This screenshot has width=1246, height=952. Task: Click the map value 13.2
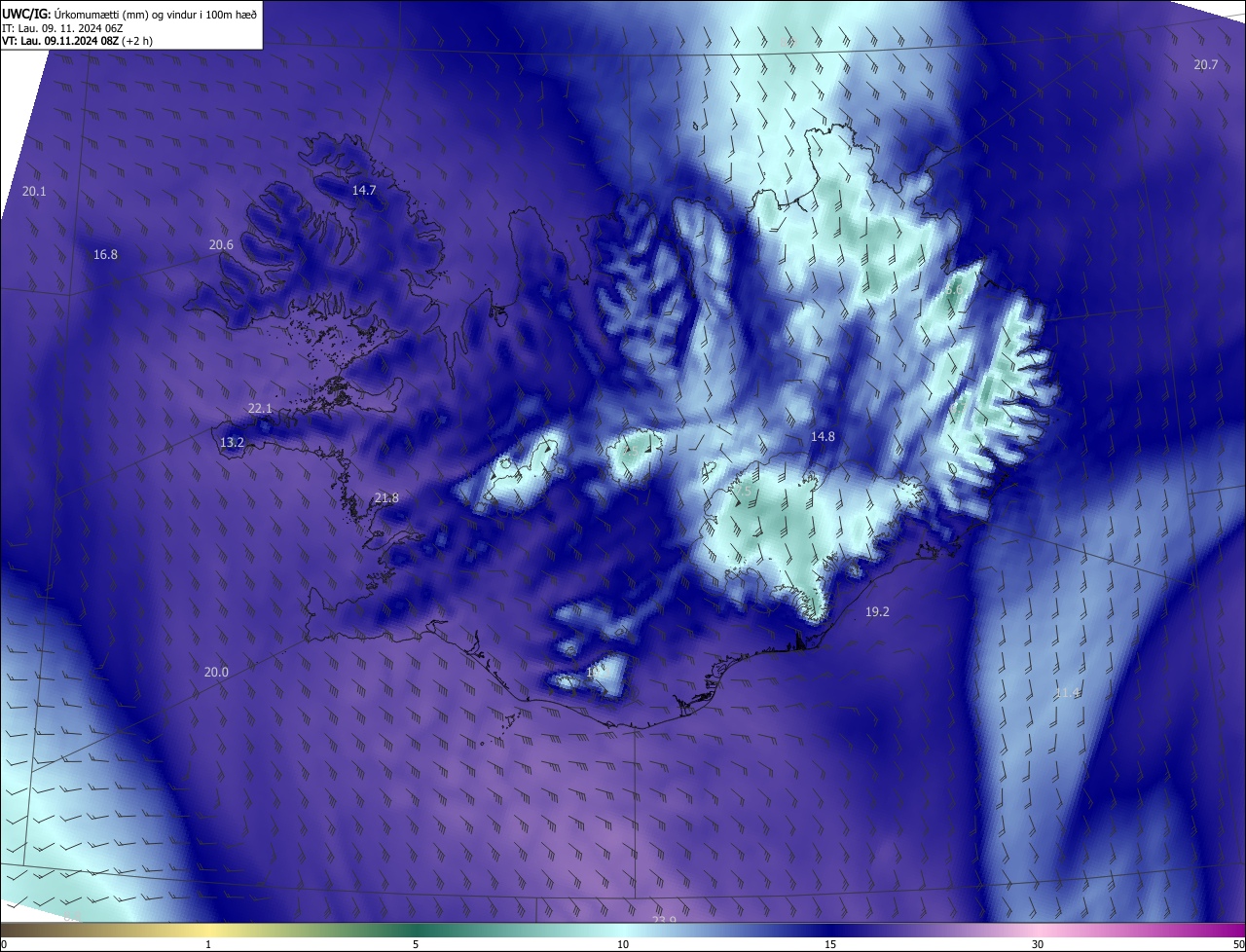click(232, 443)
